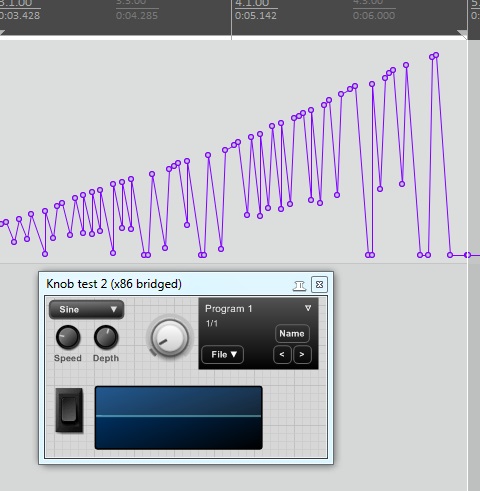Select the highest automation point on the curve
Viewport: 480px width, 491px height.
point(436,55)
